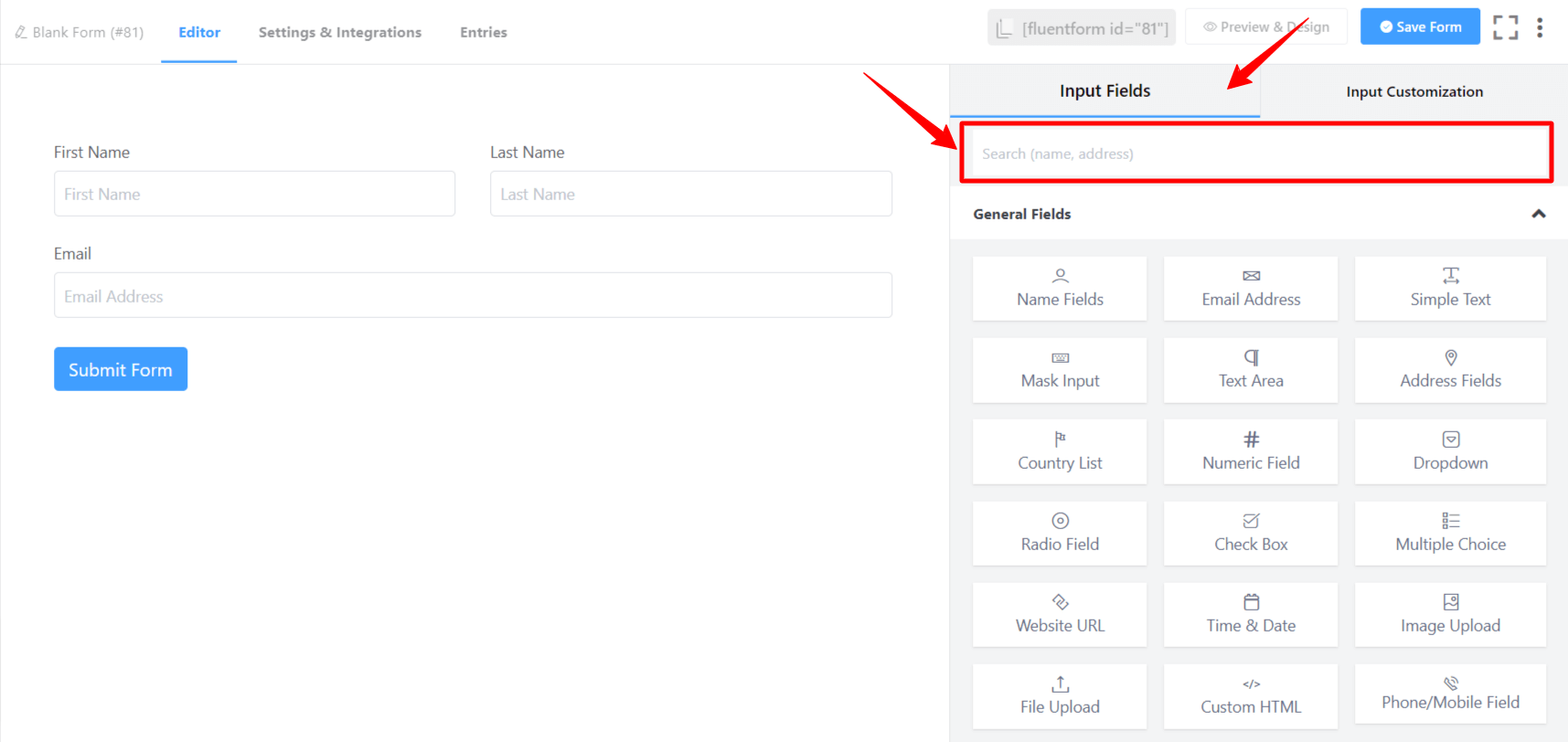1568x742 pixels.
Task: Insert the Address Fields element
Action: [x=1450, y=370]
